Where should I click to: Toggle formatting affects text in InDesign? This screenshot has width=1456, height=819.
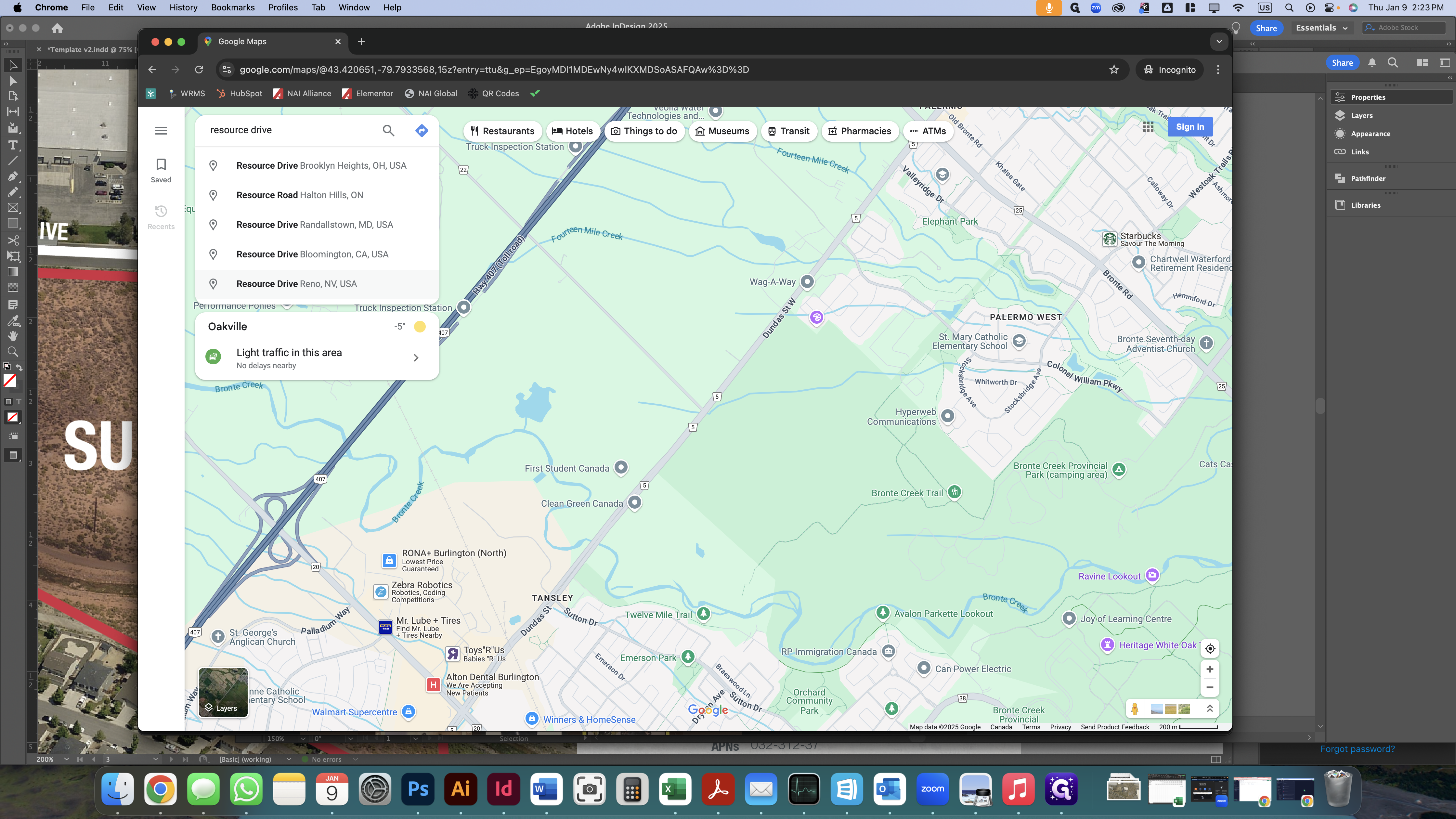(x=19, y=402)
